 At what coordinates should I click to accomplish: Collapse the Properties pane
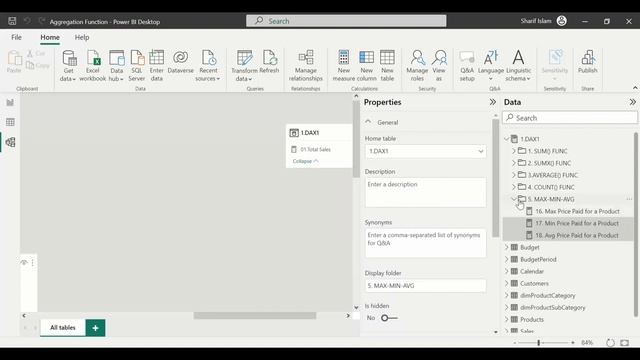(x=493, y=102)
